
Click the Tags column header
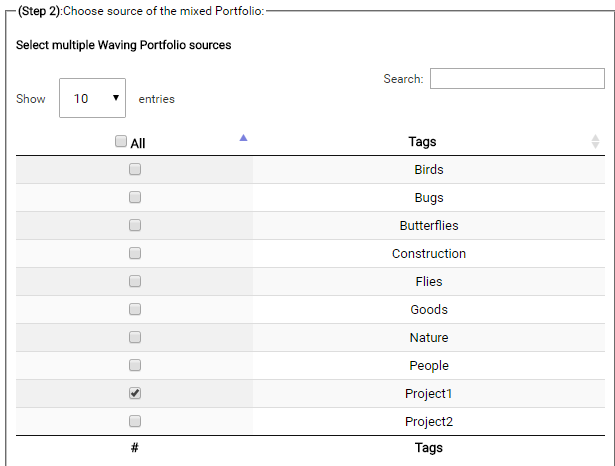coord(422,142)
